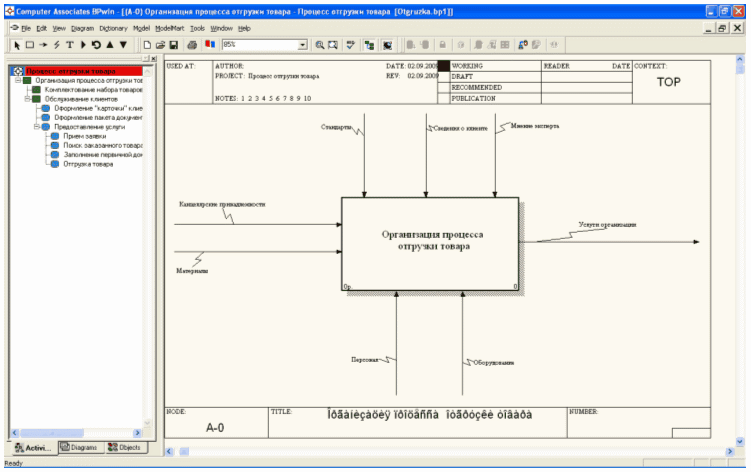Screen dimensions: 751x472
Task: Switch to the Activities tab
Action: point(34,448)
